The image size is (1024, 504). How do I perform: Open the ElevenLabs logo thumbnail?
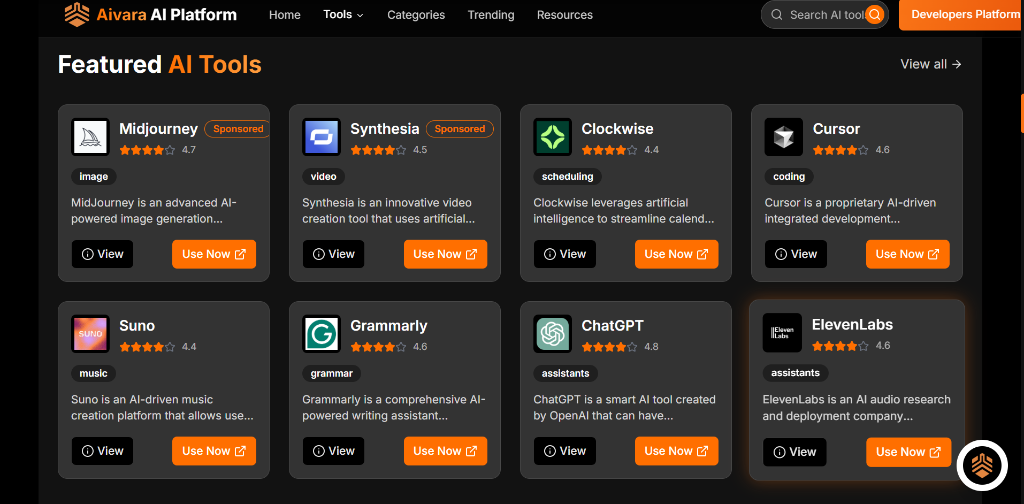coord(782,332)
